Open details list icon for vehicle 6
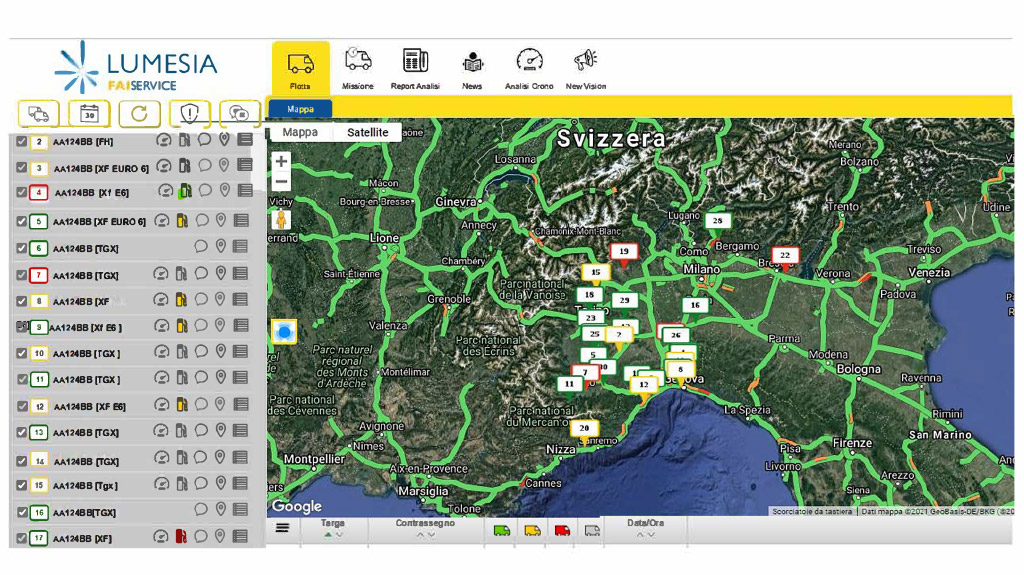1024x575 pixels. click(240, 246)
